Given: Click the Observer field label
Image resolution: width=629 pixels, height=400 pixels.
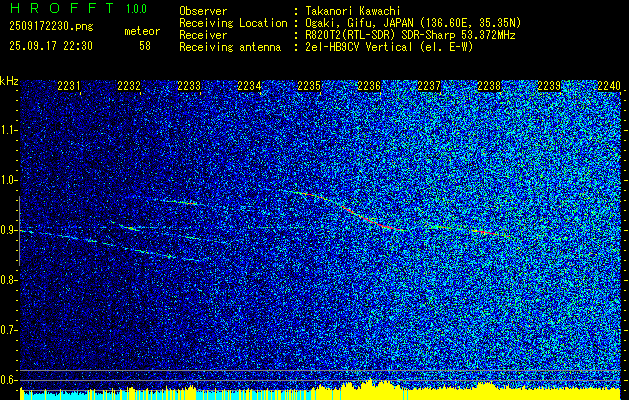Looking at the screenshot, I should 203,11.
